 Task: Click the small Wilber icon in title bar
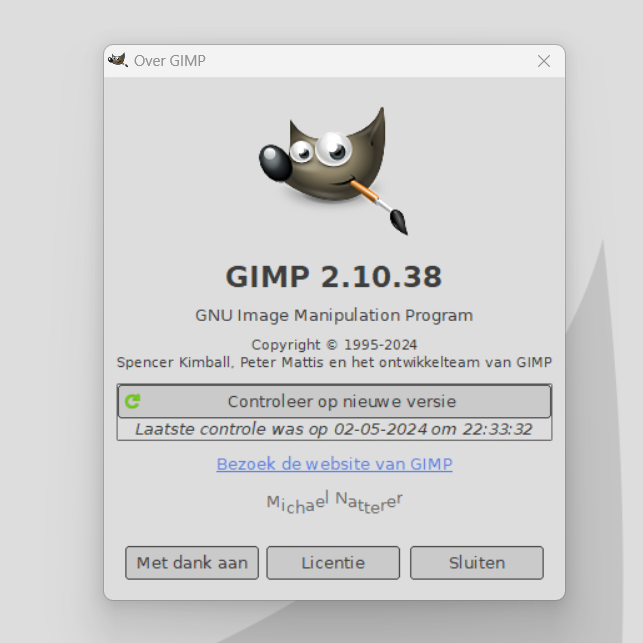click(118, 60)
